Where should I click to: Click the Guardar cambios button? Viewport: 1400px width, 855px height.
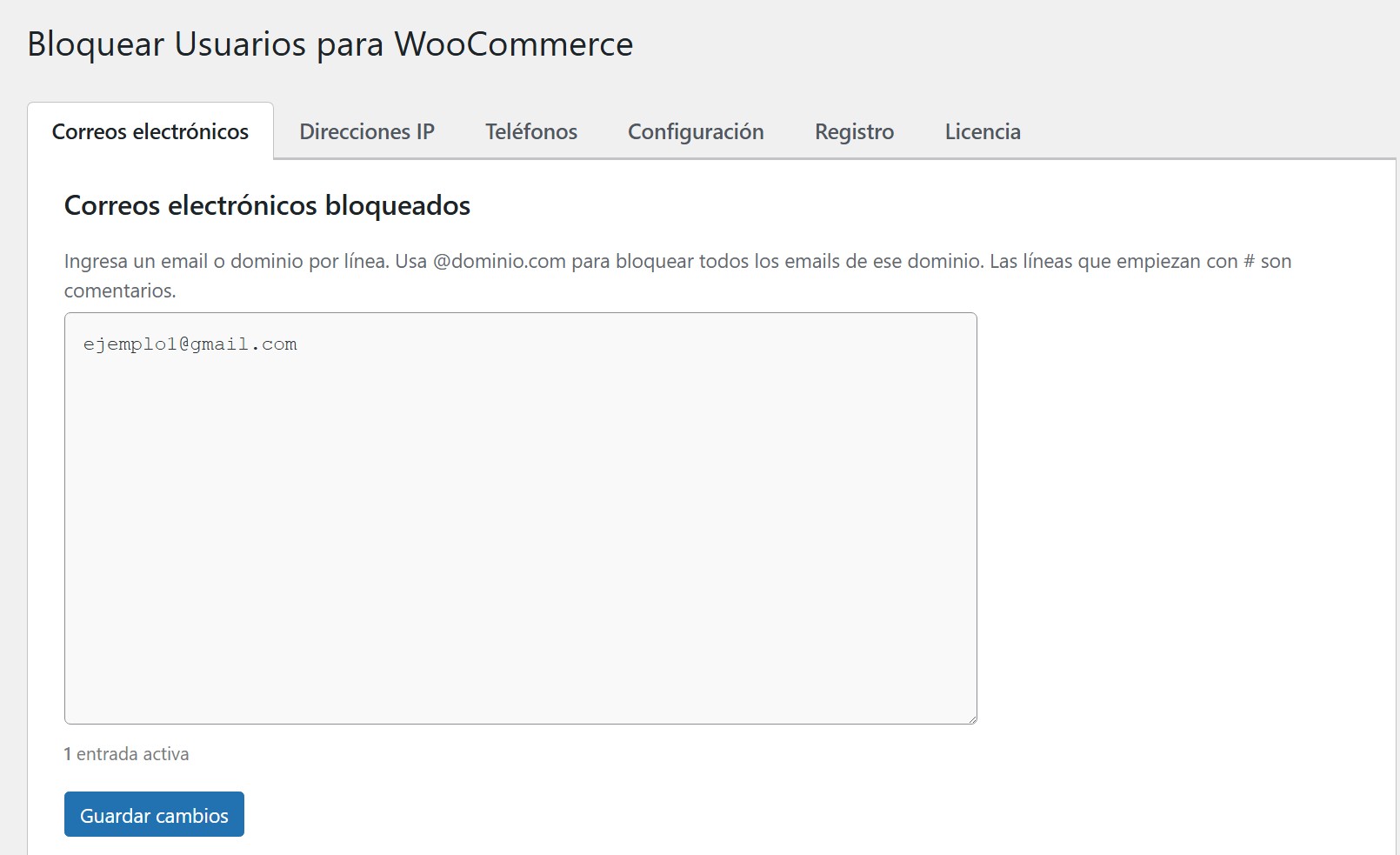click(153, 814)
